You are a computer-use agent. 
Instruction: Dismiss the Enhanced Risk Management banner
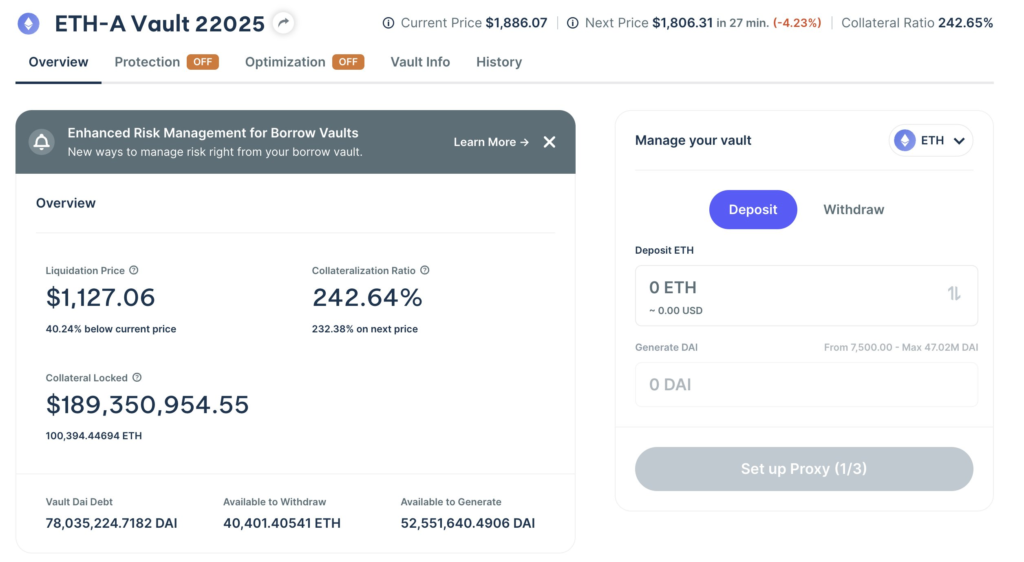click(x=549, y=142)
